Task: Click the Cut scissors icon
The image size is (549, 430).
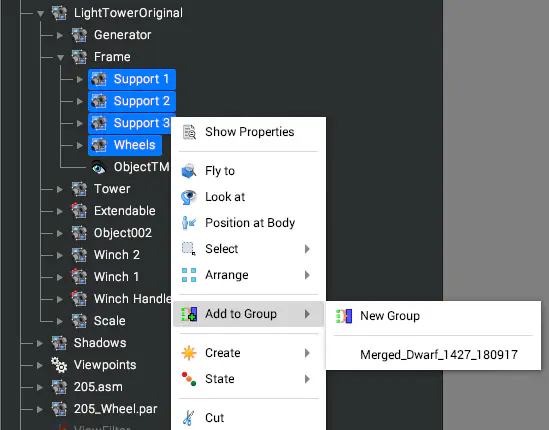Action: click(x=189, y=418)
